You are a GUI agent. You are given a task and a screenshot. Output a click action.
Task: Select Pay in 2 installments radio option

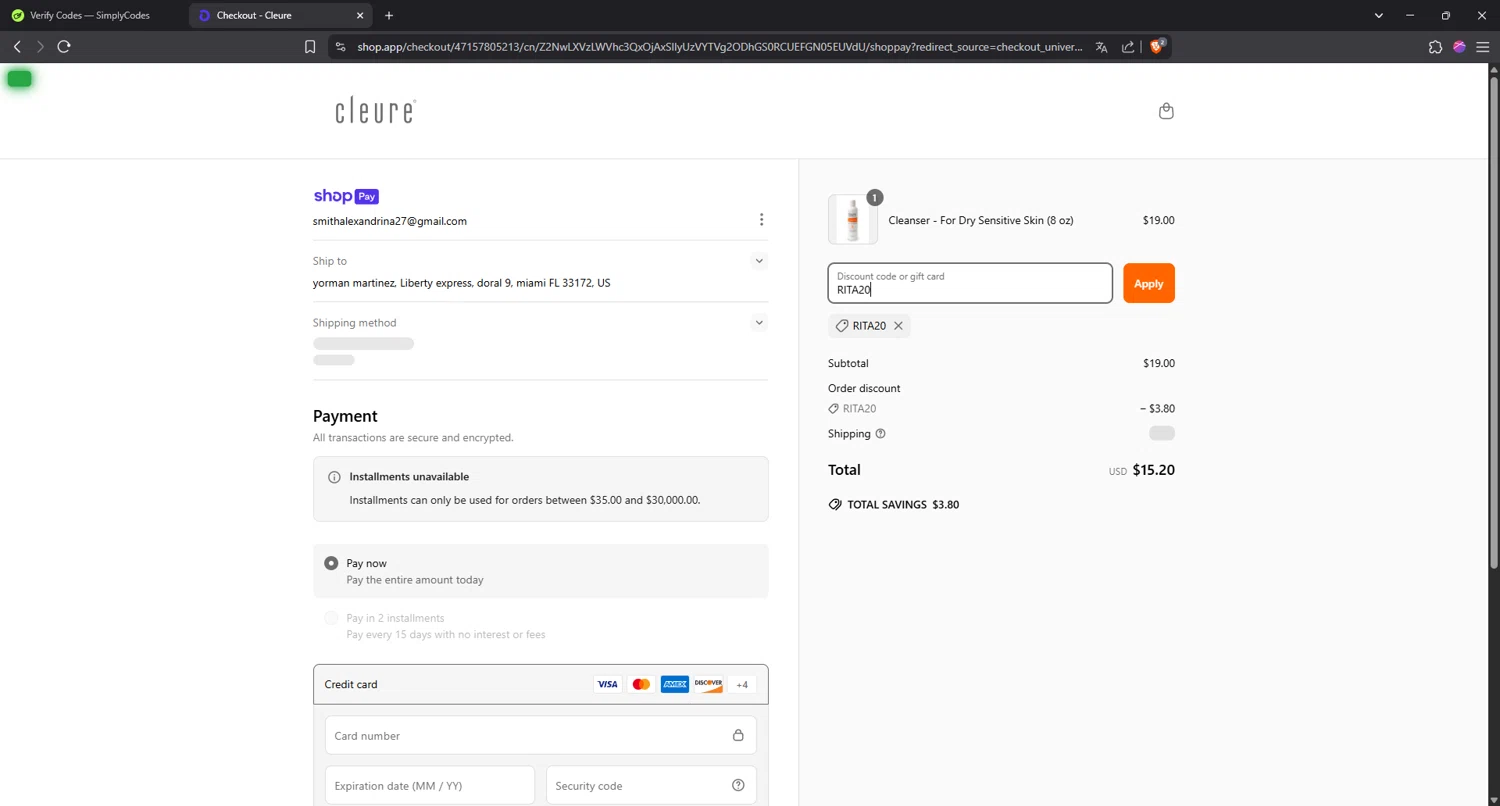click(x=331, y=619)
